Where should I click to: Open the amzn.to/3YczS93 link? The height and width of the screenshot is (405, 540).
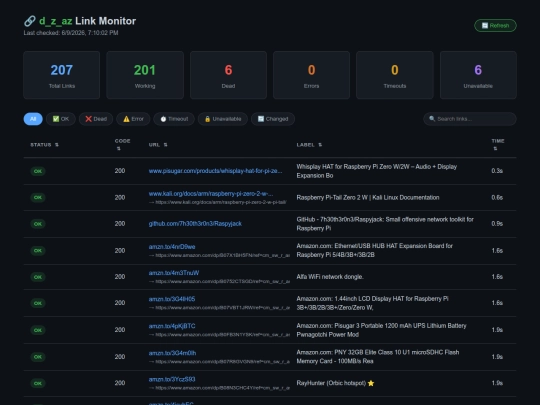(172, 379)
